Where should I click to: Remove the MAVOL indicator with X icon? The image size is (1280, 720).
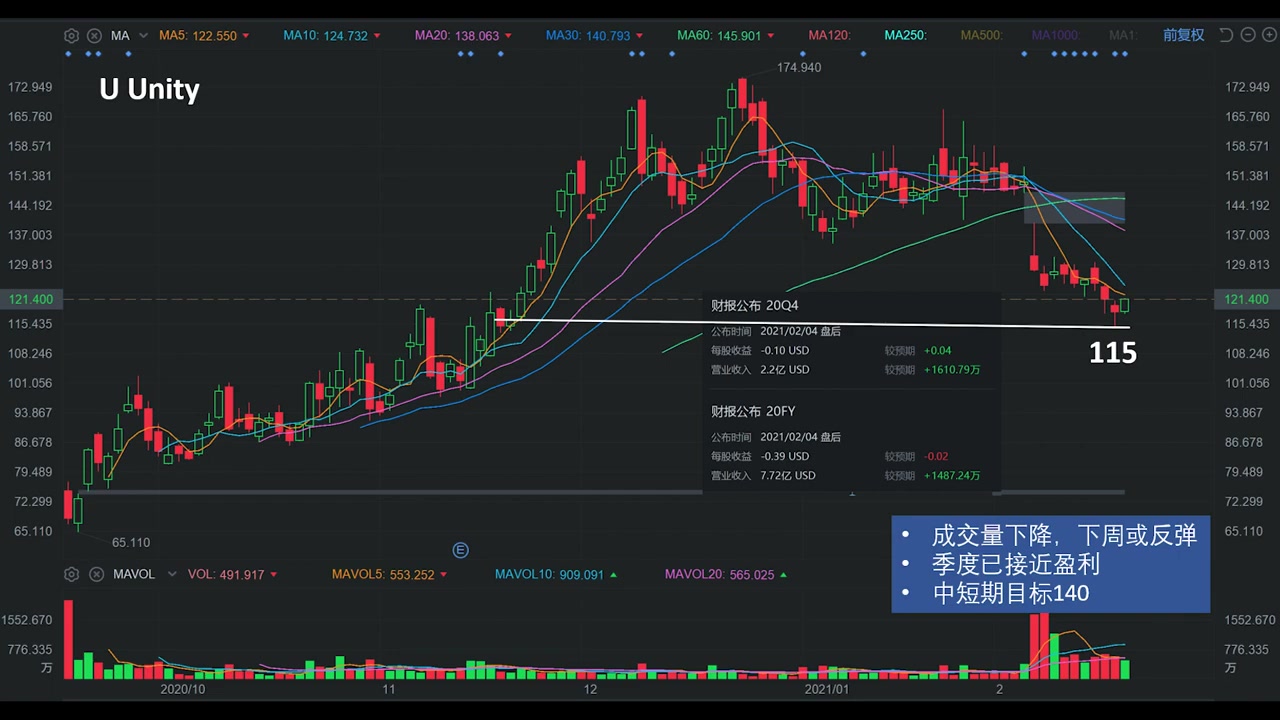point(96,575)
